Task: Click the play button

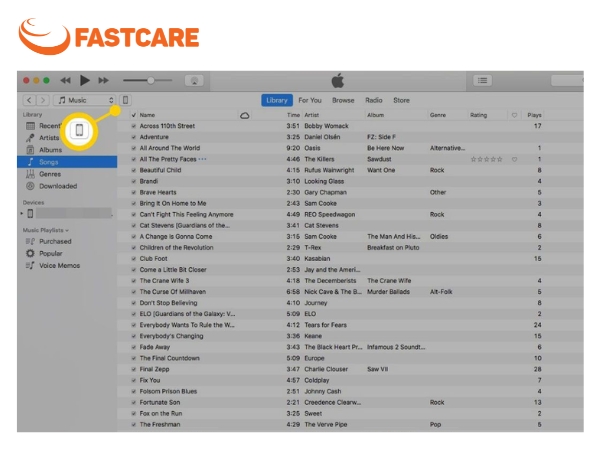Action: 85,80
